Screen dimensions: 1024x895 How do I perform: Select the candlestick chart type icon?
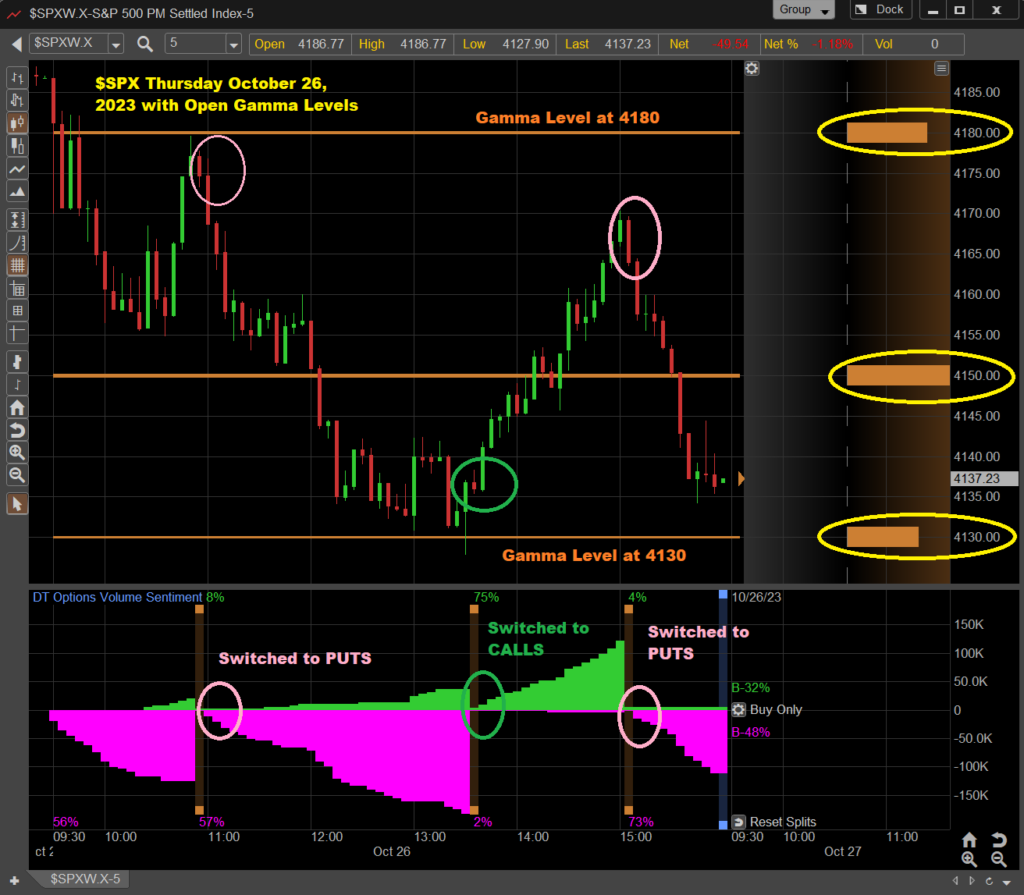[x=17, y=123]
